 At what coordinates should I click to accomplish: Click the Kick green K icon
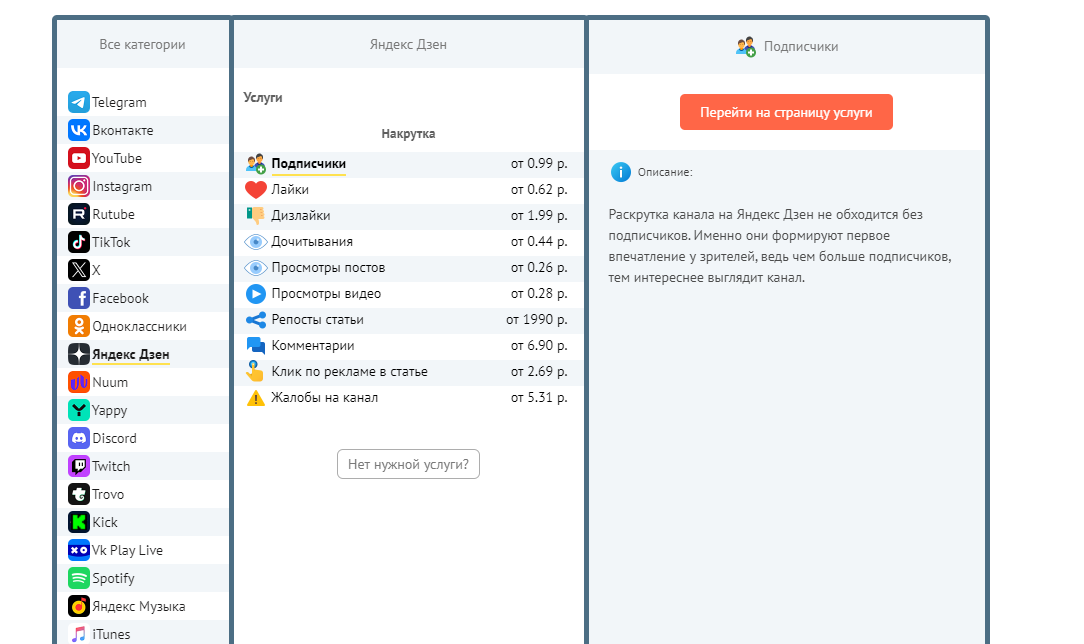pos(79,522)
